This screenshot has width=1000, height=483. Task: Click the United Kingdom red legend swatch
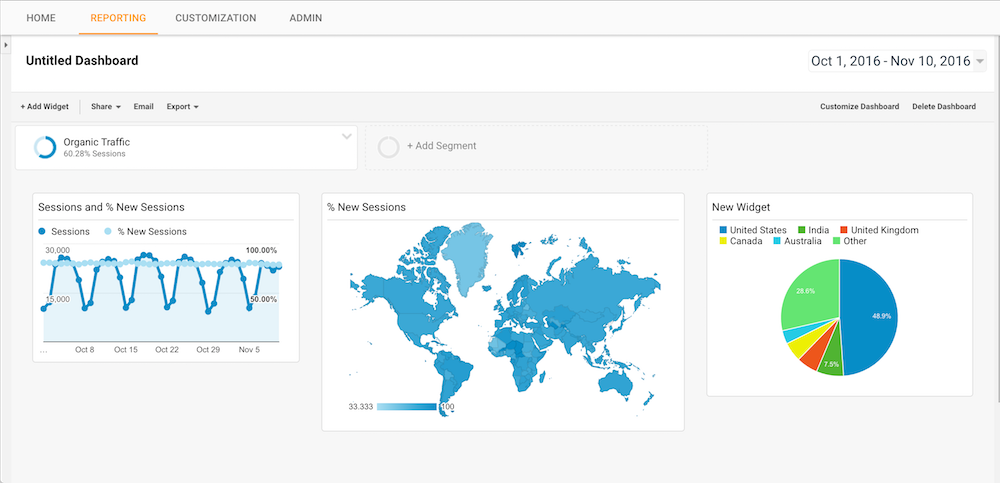pyautogui.click(x=844, y=230)
